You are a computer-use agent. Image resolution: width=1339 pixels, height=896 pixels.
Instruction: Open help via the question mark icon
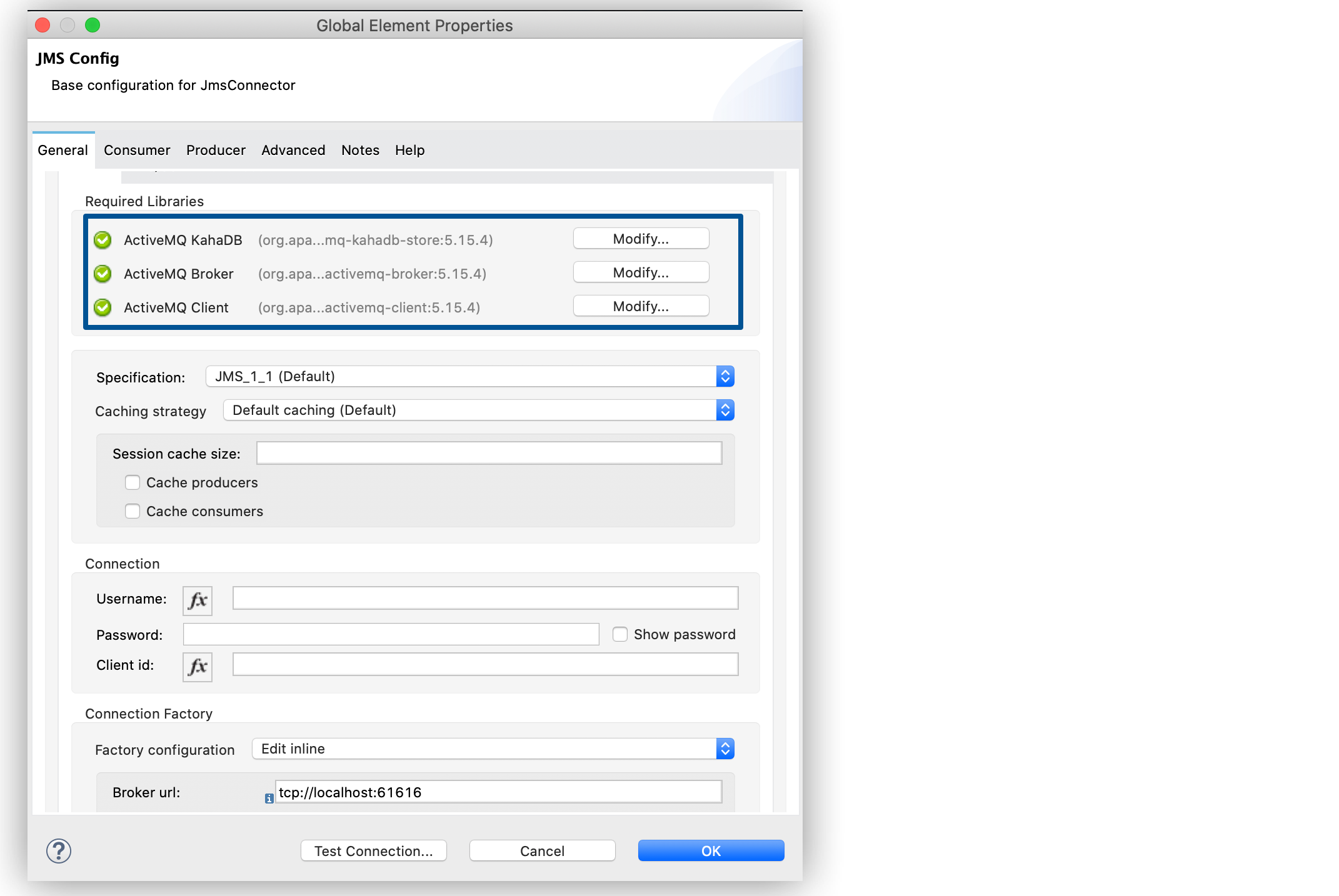point(58,850)
